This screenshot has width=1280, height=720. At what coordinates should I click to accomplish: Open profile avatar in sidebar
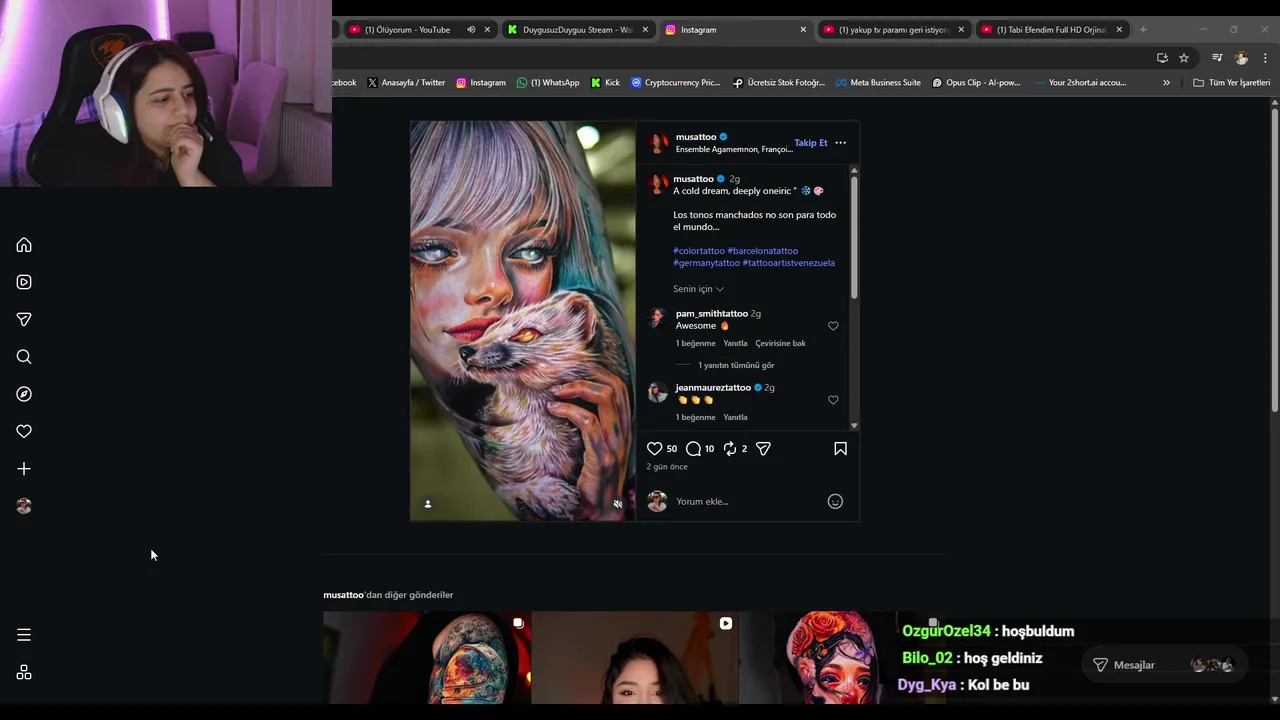pyautogui.click(x=24, y=506)
